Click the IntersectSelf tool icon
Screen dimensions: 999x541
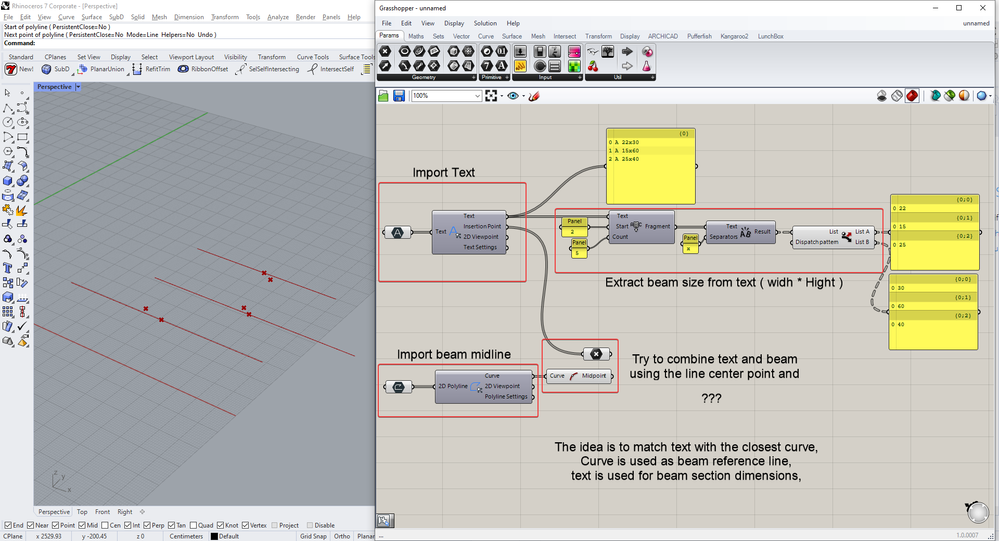click(312, 69)
